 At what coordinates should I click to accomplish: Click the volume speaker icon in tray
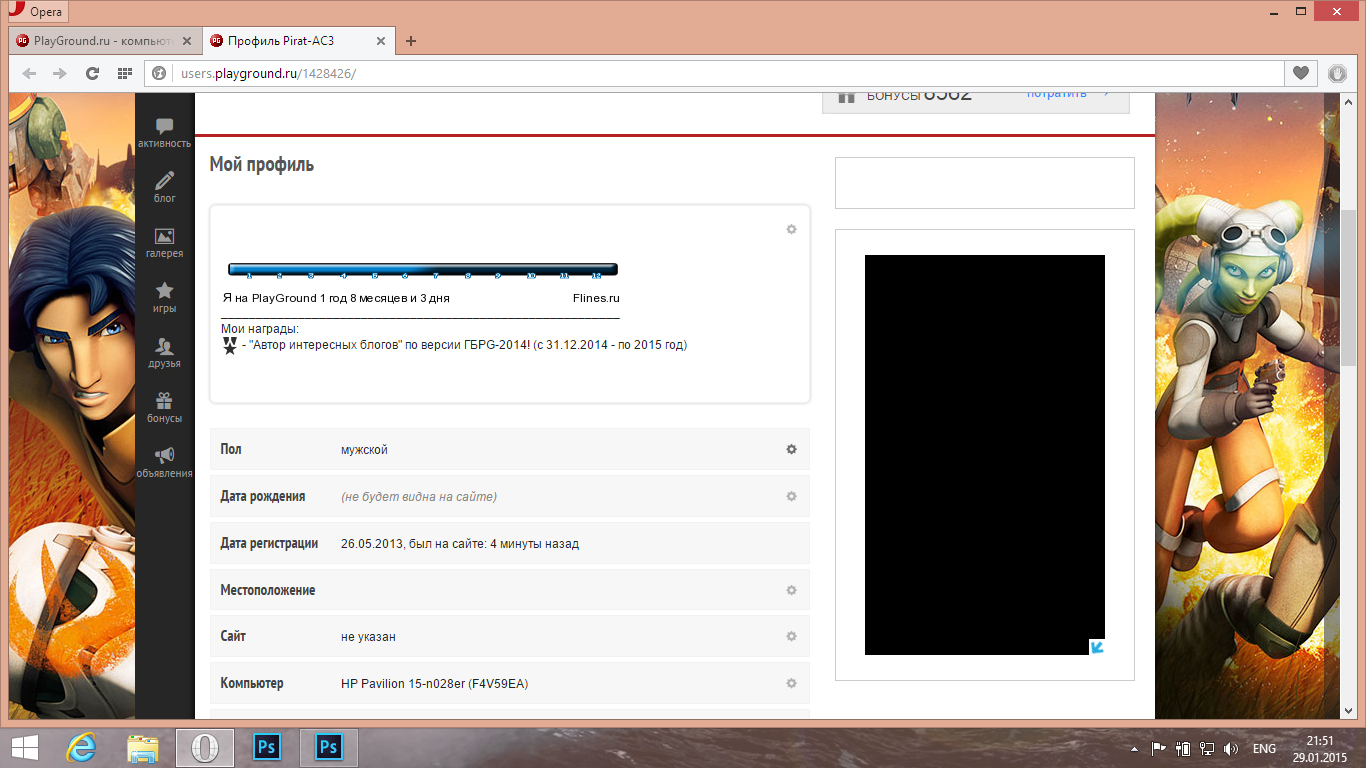[1231, 749]
